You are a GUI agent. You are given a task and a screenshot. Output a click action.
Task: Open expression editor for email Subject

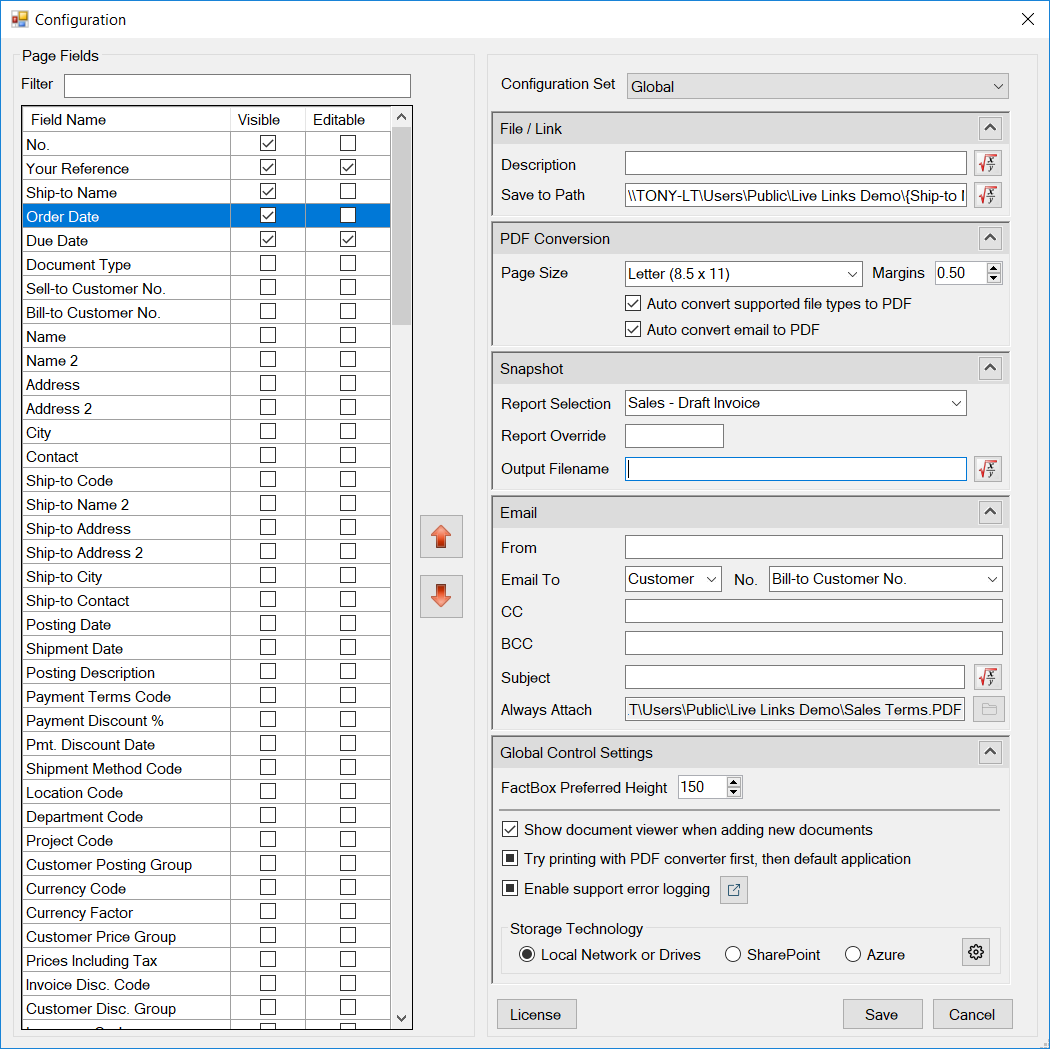pos(988,678)
